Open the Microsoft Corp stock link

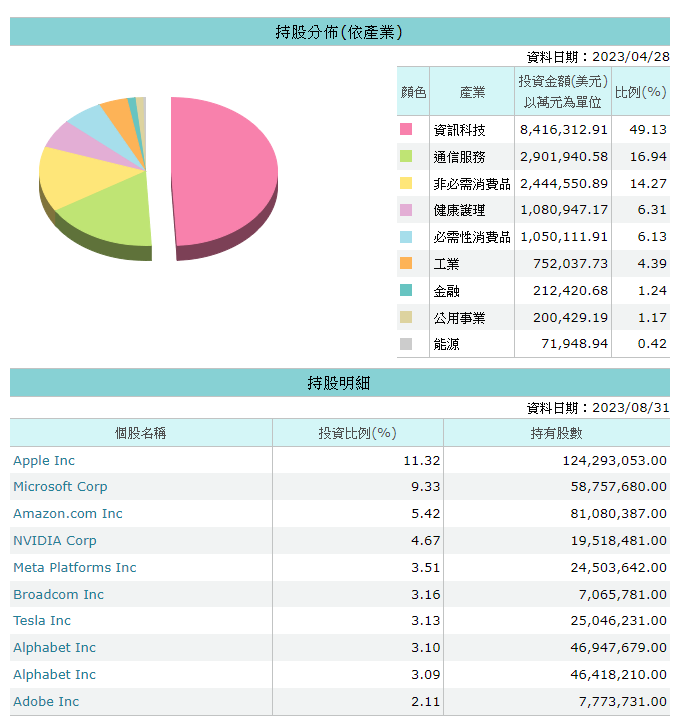(x=60, y=487)
